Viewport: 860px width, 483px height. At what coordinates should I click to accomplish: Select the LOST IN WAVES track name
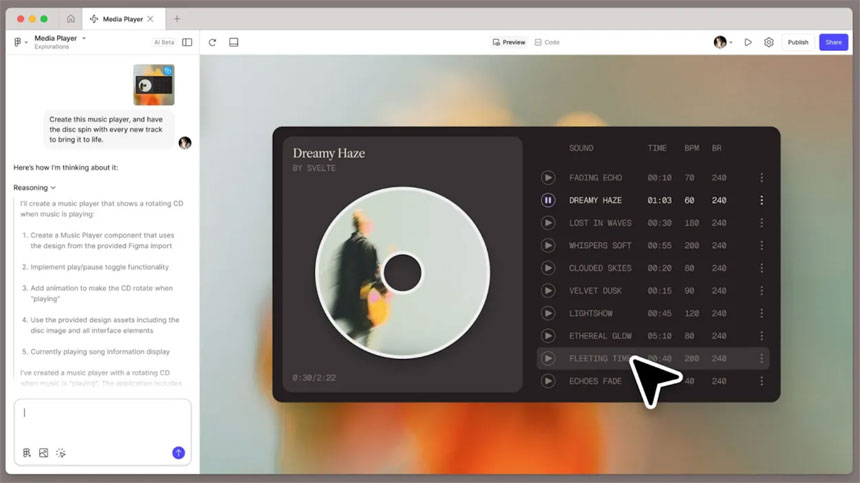(x=600, y=223)
